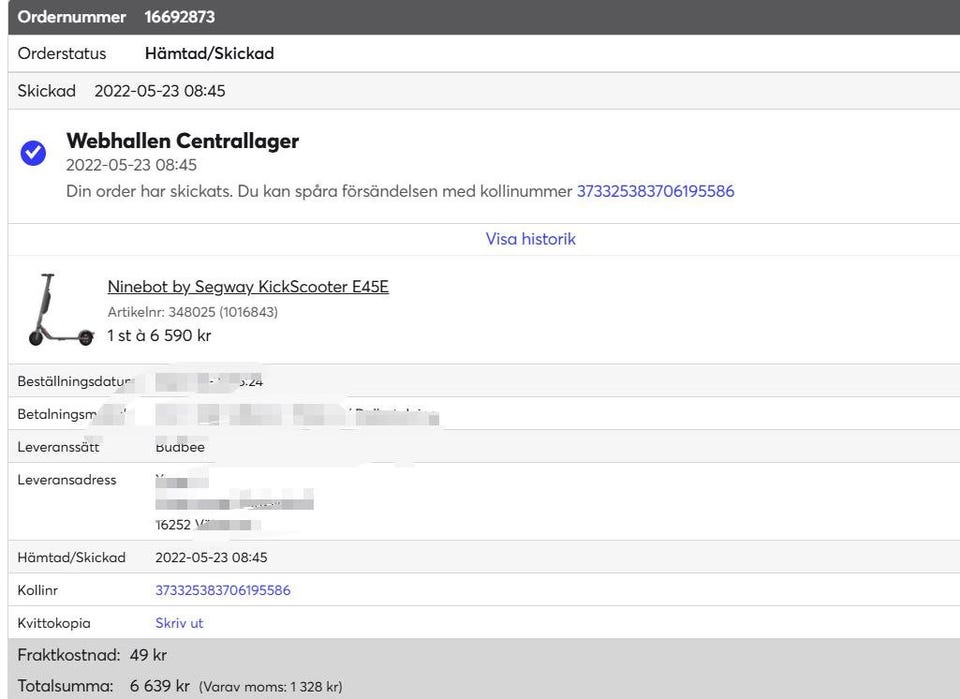
Task: Click the Hämtad/Skickad order status value
Action: pos(209,54)
